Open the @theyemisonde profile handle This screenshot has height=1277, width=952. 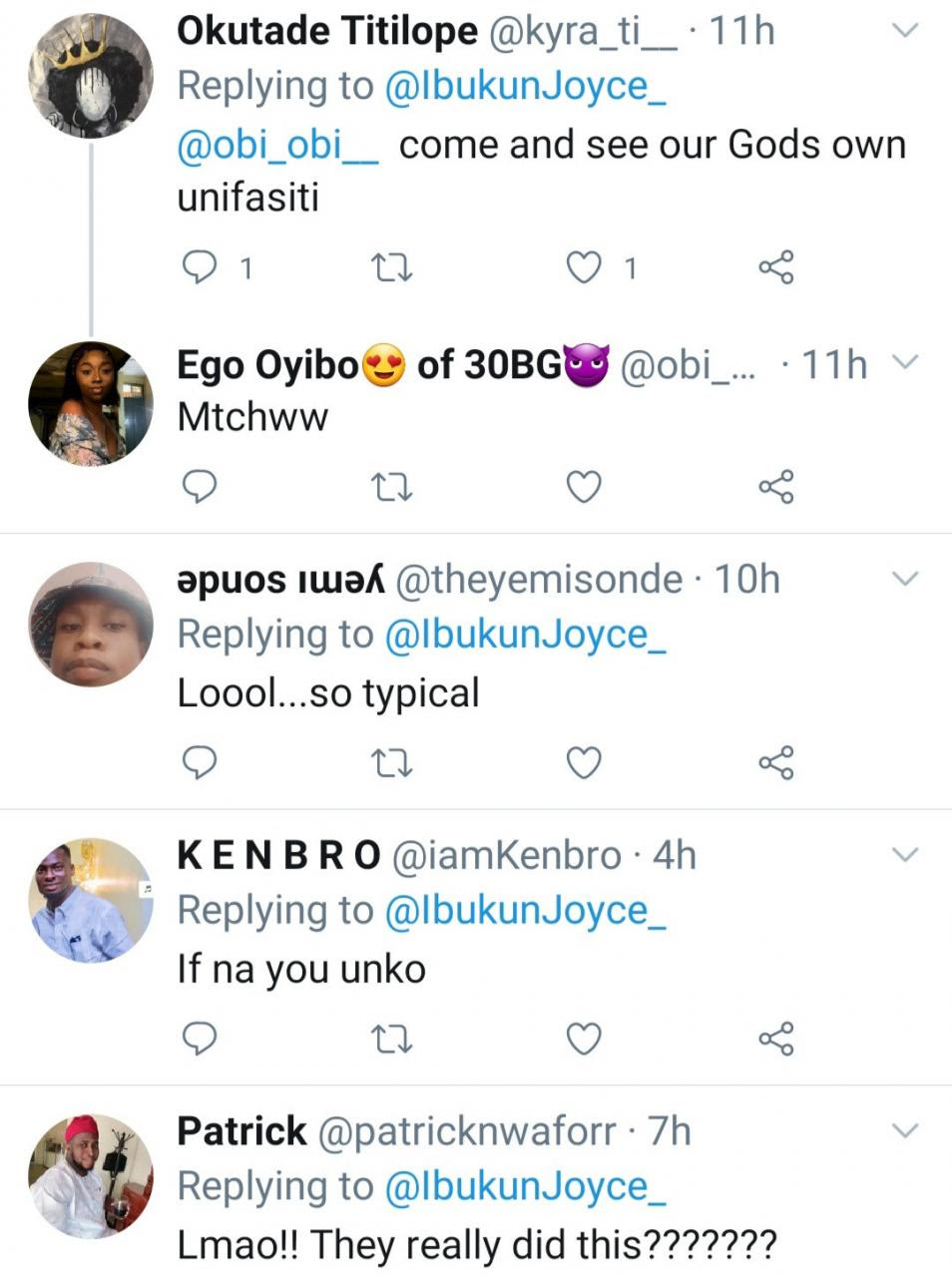tap(539, 580)
